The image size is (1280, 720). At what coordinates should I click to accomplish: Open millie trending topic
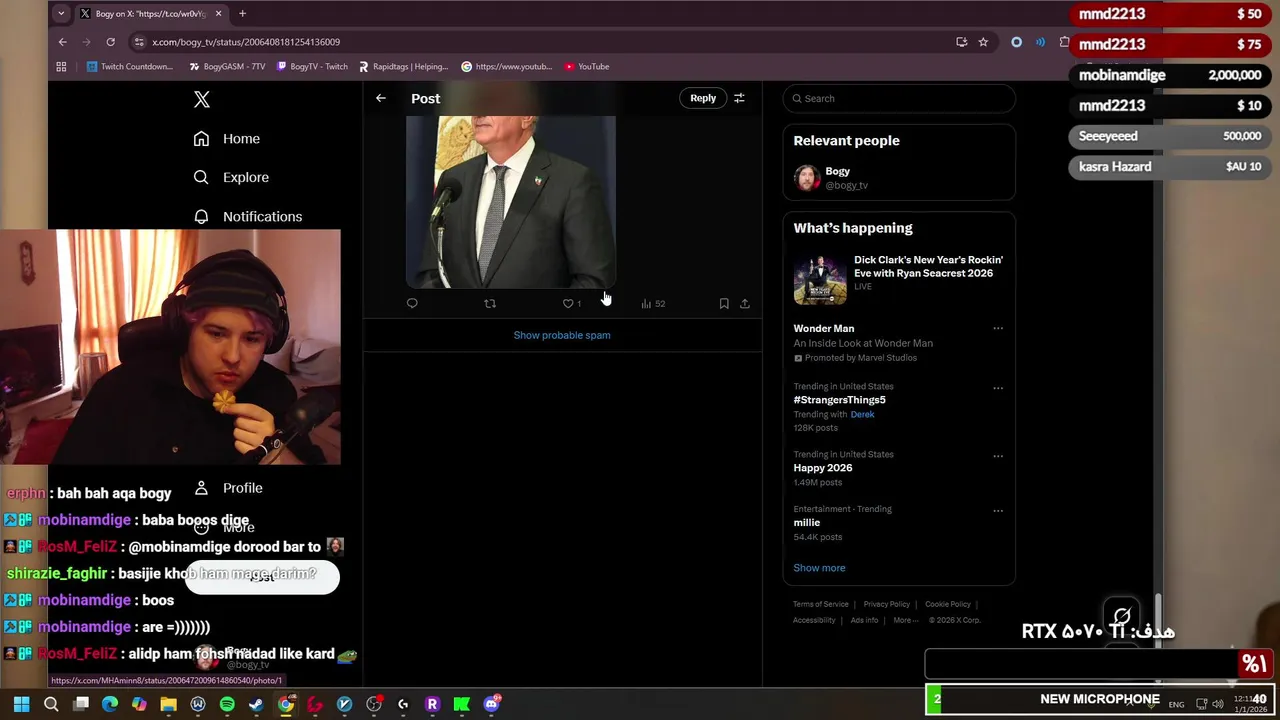[806, 522]
